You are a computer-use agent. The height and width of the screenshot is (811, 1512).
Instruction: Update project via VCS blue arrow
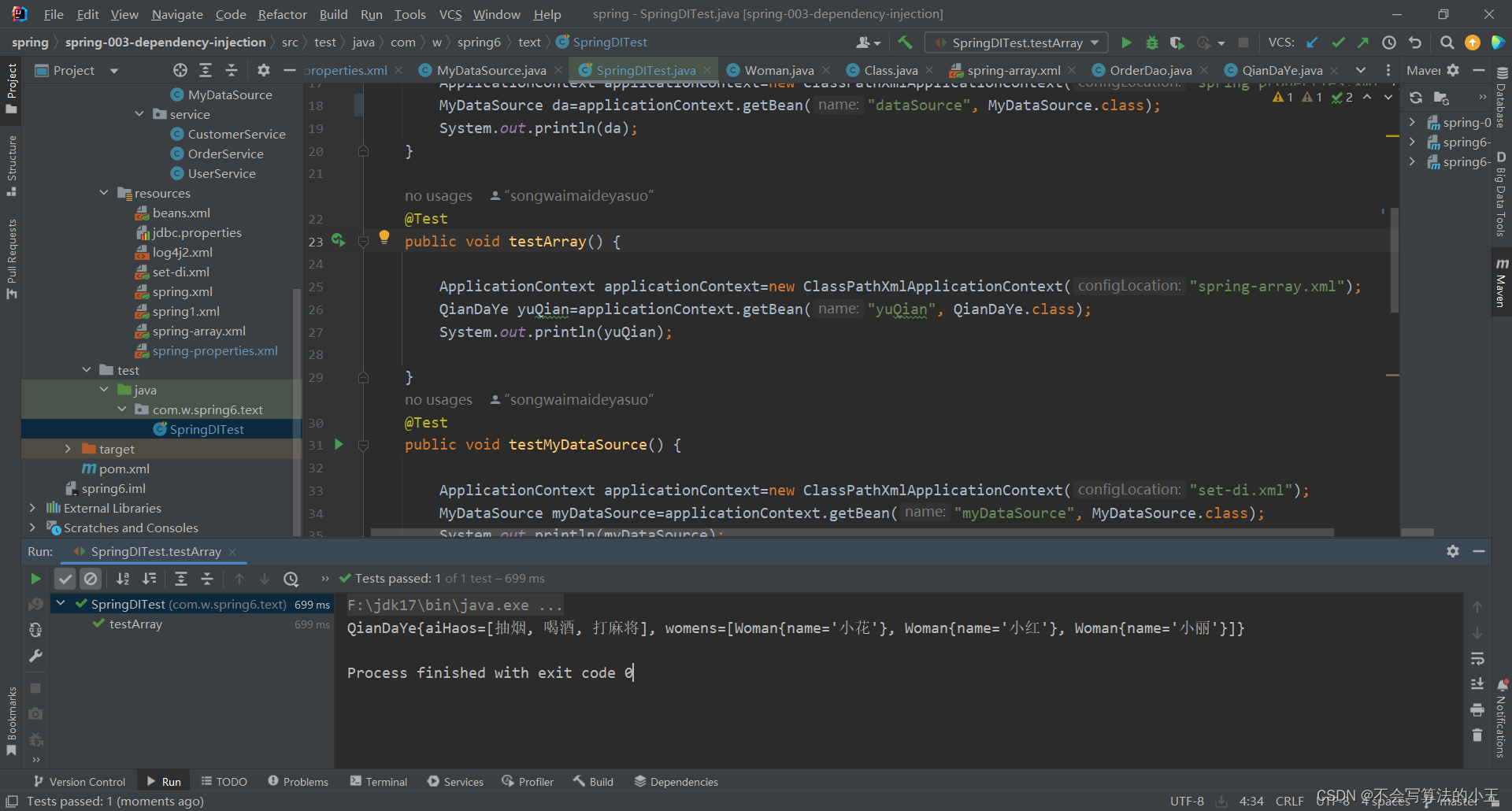coord(1312,43)
